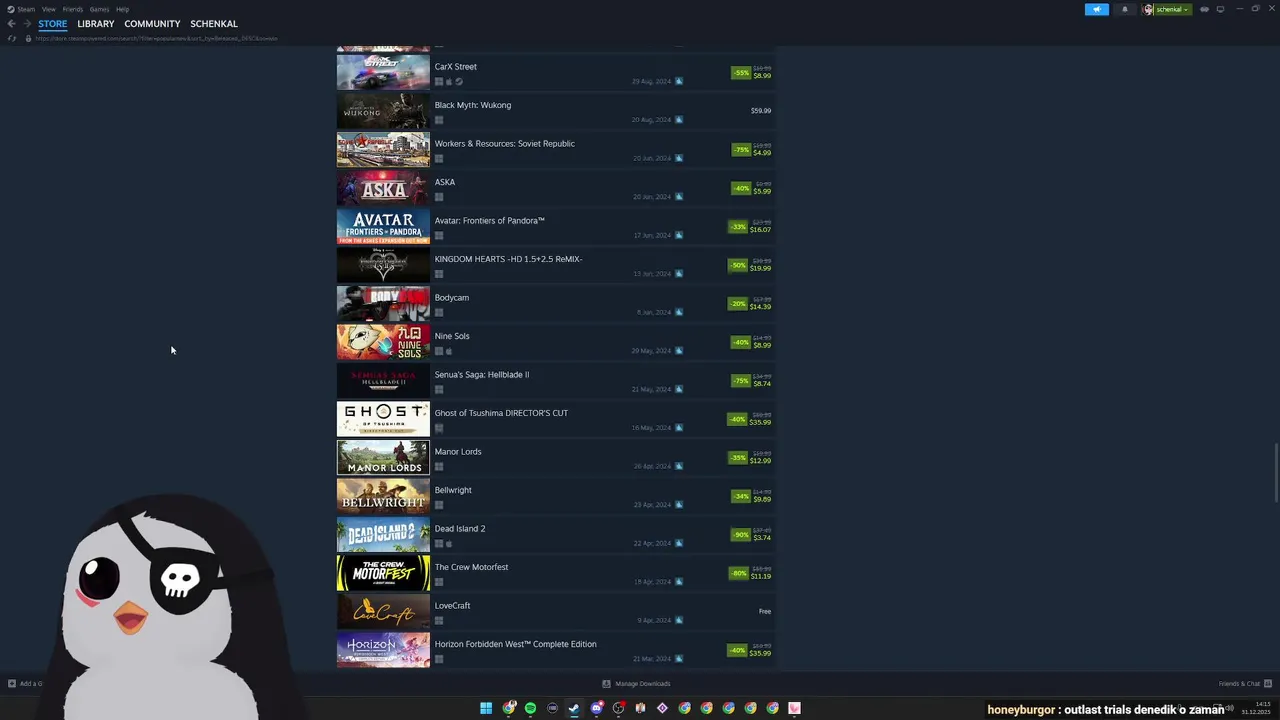Click the Manage Downloads icon
1280x720 pixels.
(x=606, y=684)
